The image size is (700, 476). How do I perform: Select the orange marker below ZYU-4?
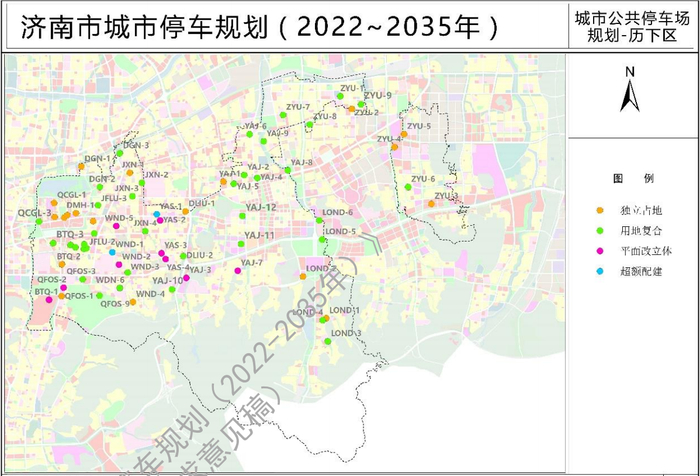point(395,147)
